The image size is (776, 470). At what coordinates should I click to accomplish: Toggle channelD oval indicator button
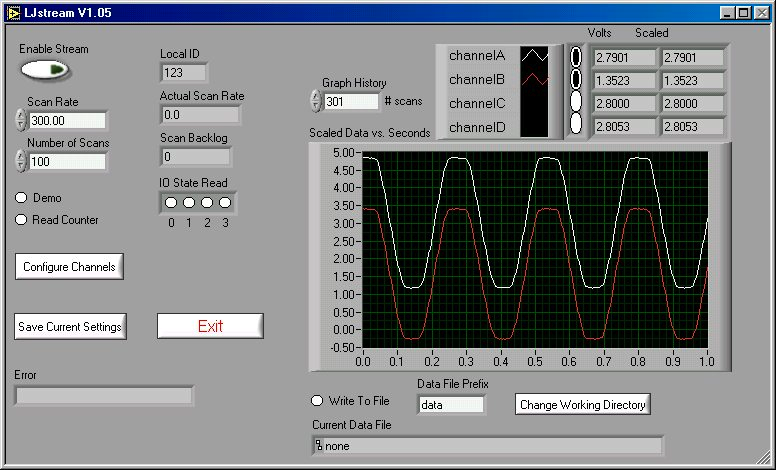click(x=576, y=124)
